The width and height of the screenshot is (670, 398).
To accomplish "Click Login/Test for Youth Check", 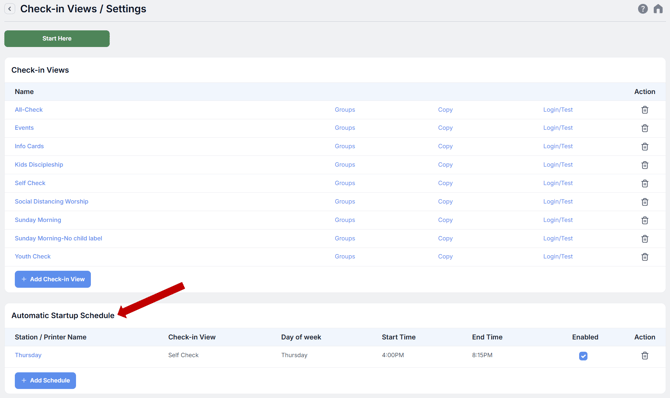I will click(x=558, y=256).
